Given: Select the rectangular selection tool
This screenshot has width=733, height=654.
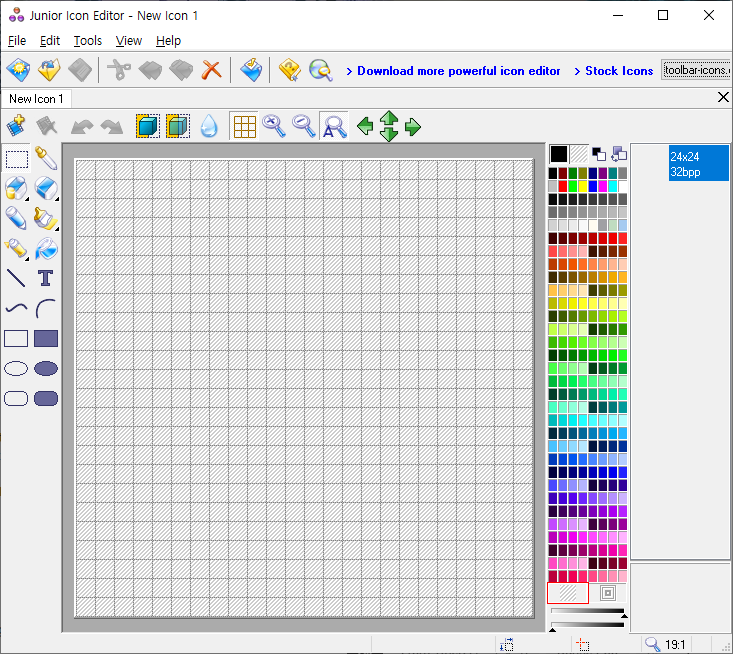Looking at the screenshot, I should 17,158.
